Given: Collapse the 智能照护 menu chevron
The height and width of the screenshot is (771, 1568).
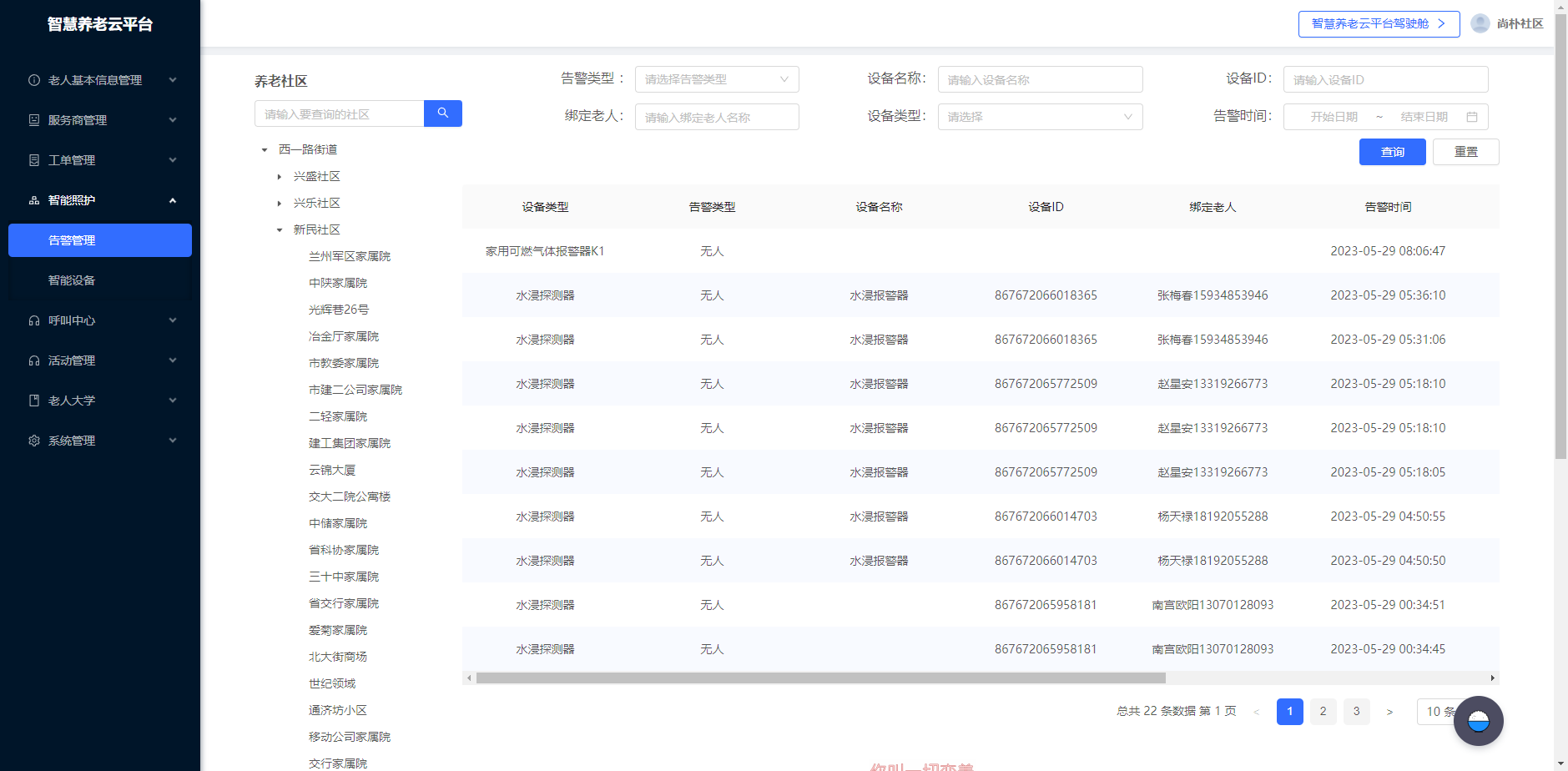Looking at the screenshot, I should pyautogui.click(x=173, y=200).
